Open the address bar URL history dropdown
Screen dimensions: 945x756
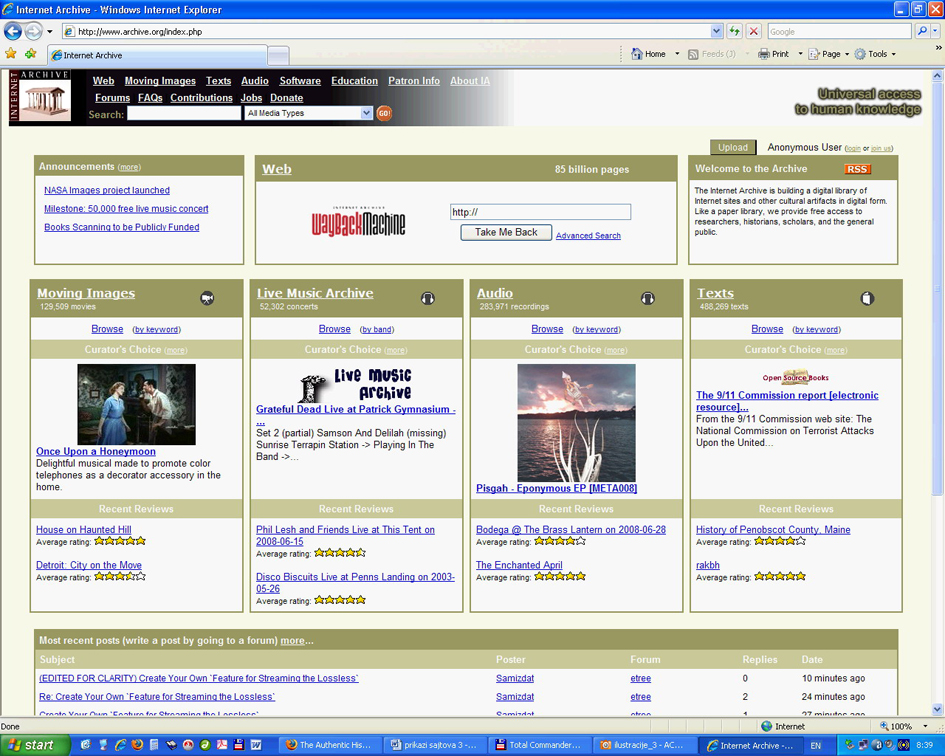click(x=716, y=32)
